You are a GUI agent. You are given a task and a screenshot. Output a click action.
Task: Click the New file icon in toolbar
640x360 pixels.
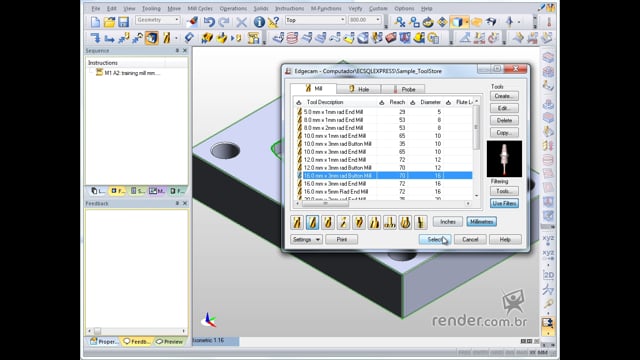[x=95, y=22]
